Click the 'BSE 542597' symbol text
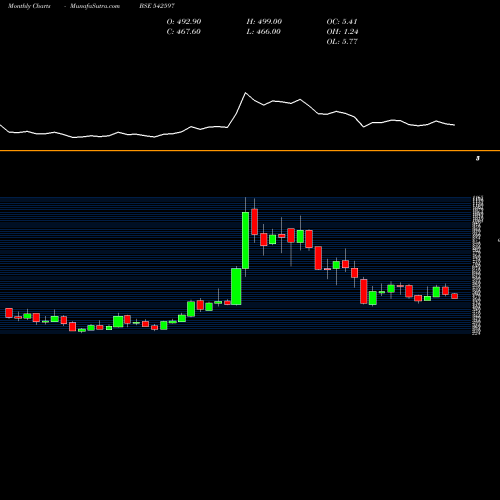The height and width of the screenshot is (500, 500). point(157,6)
